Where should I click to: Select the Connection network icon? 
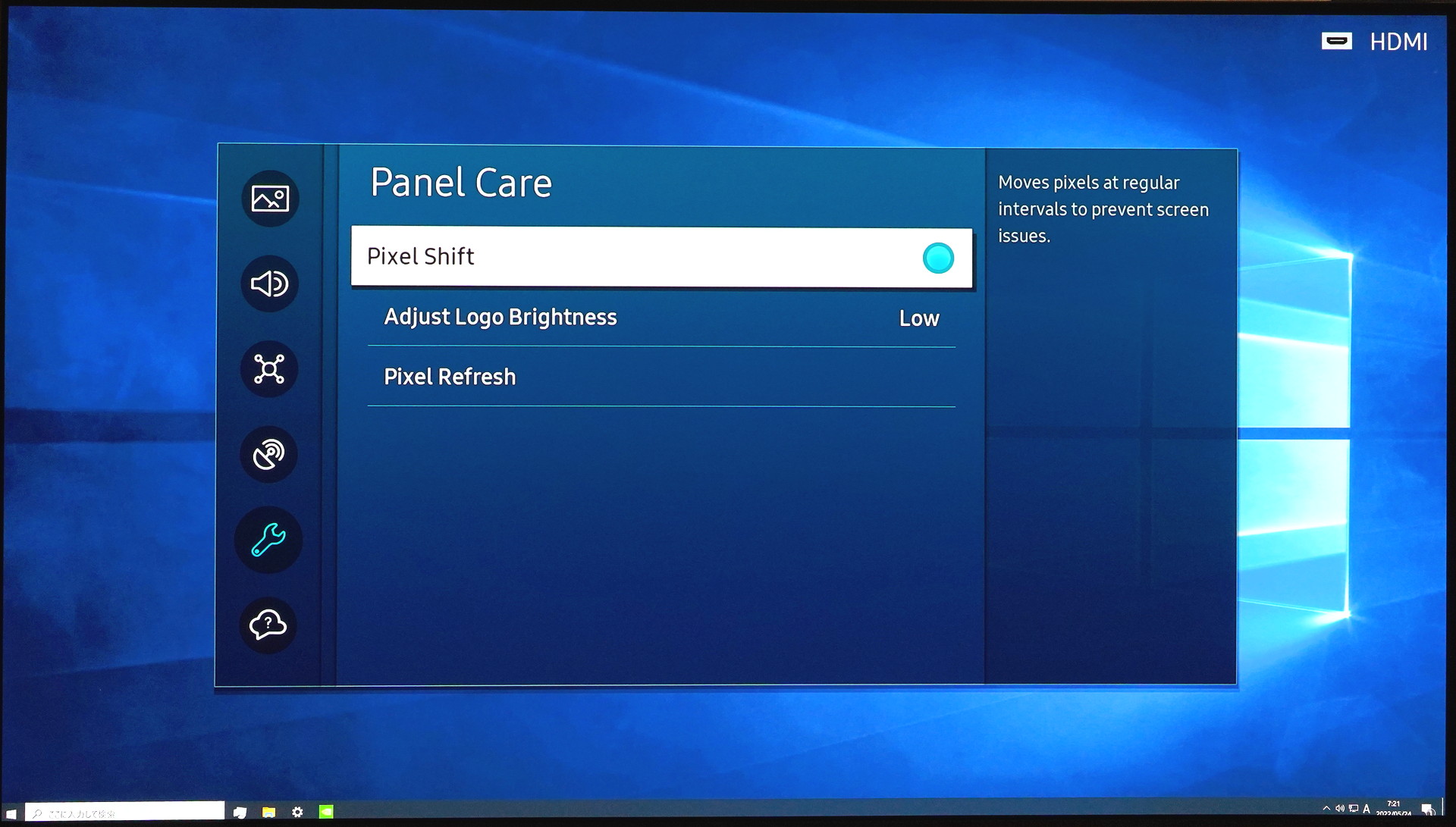tap(269, 369)
